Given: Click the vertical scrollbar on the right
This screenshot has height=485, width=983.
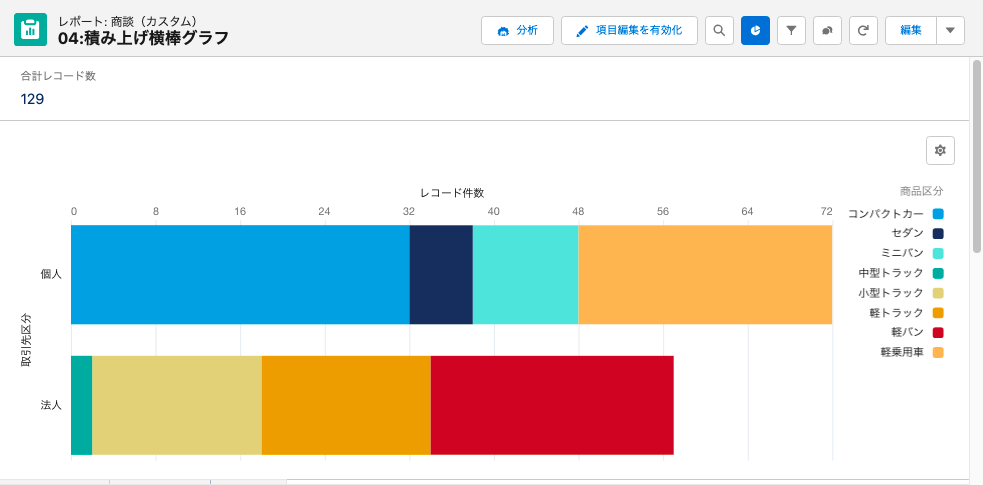Looking at the screenshot, I should [x=976, y=157].
